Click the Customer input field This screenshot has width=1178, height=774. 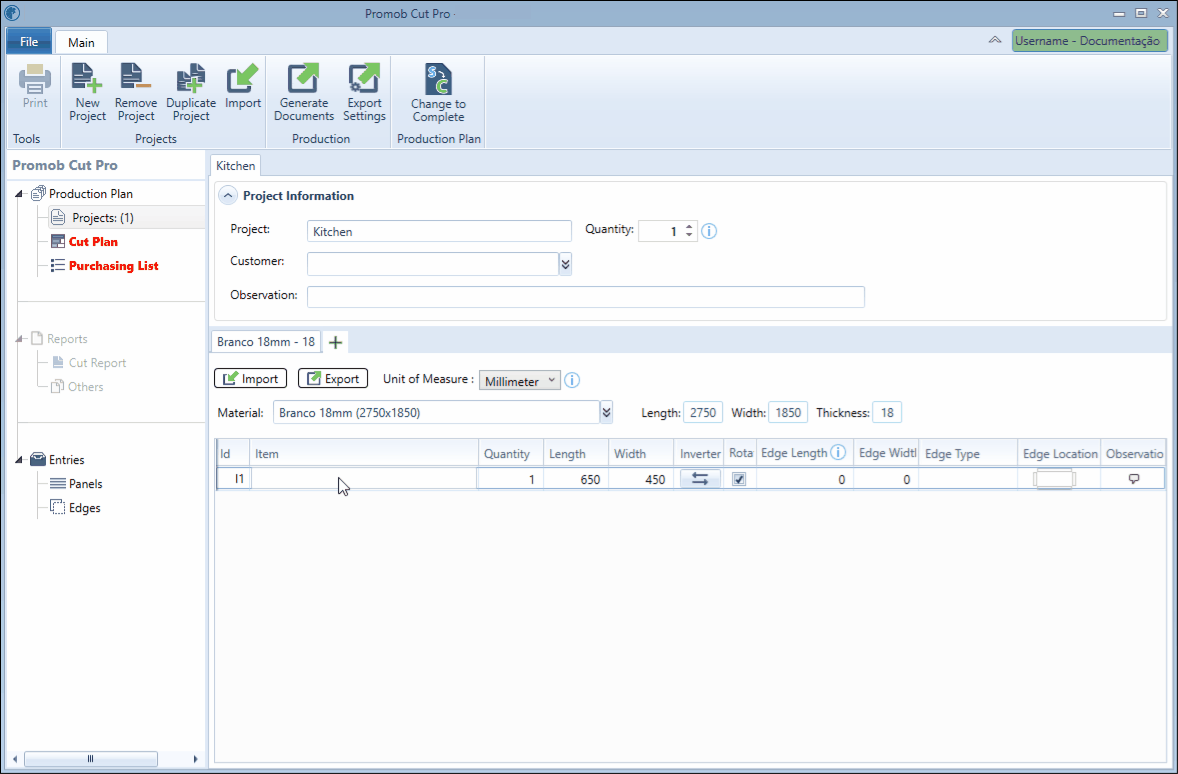(x=433, y=264)
